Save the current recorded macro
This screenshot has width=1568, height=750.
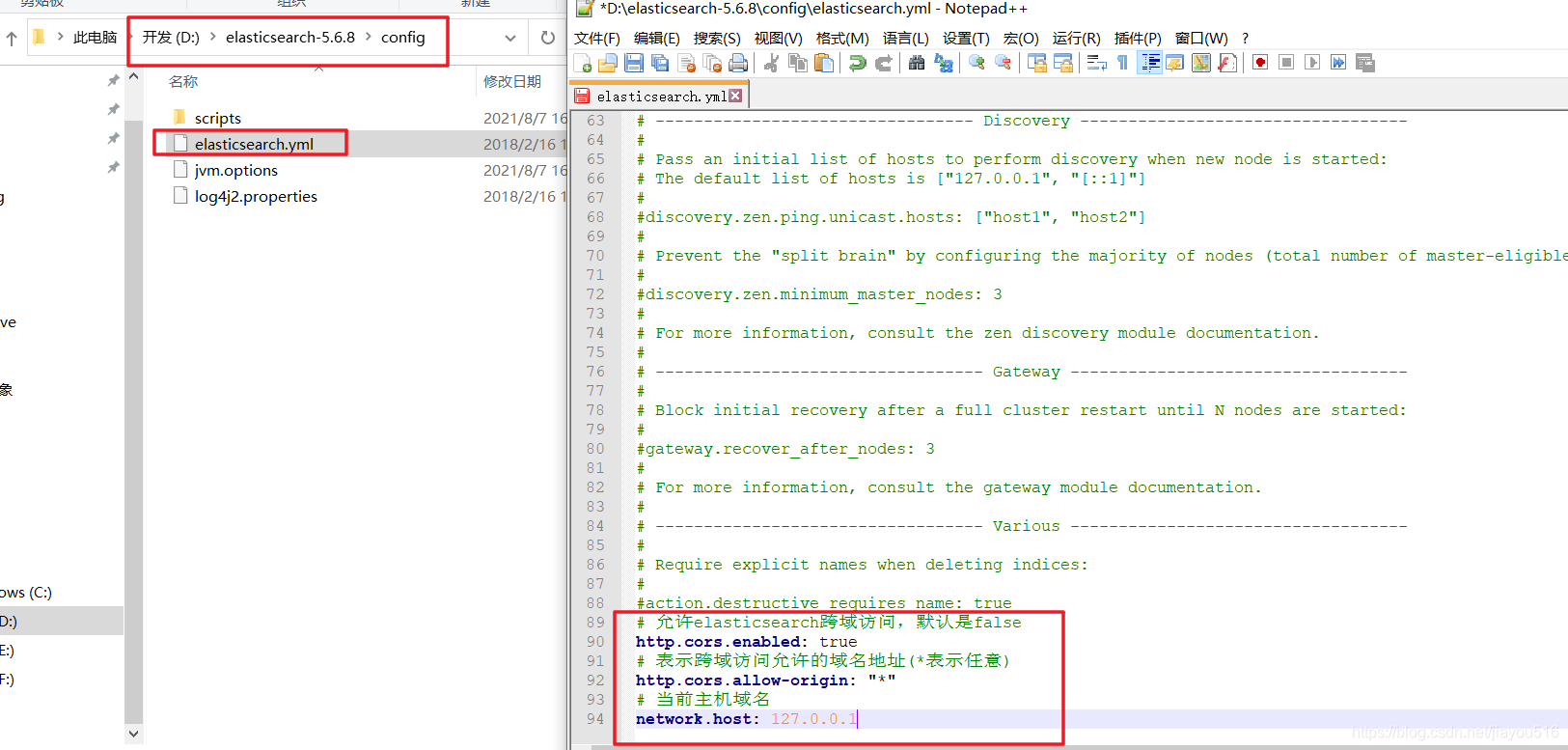point(1364,63)
